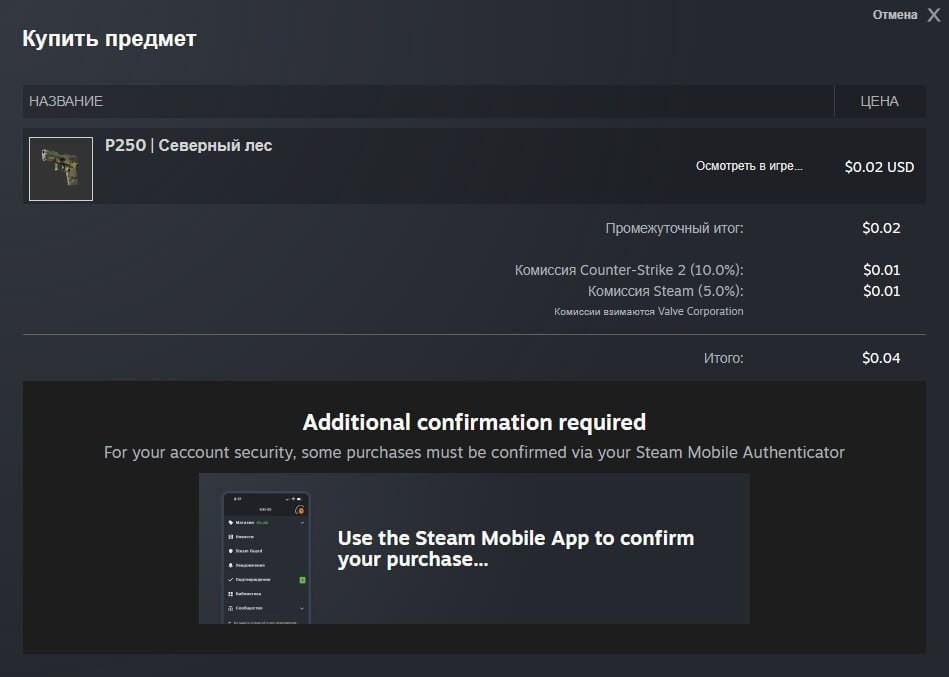Click the Сообщество icon in phone preview
Viewport: 949px width, 677px height.
(231, 608)
